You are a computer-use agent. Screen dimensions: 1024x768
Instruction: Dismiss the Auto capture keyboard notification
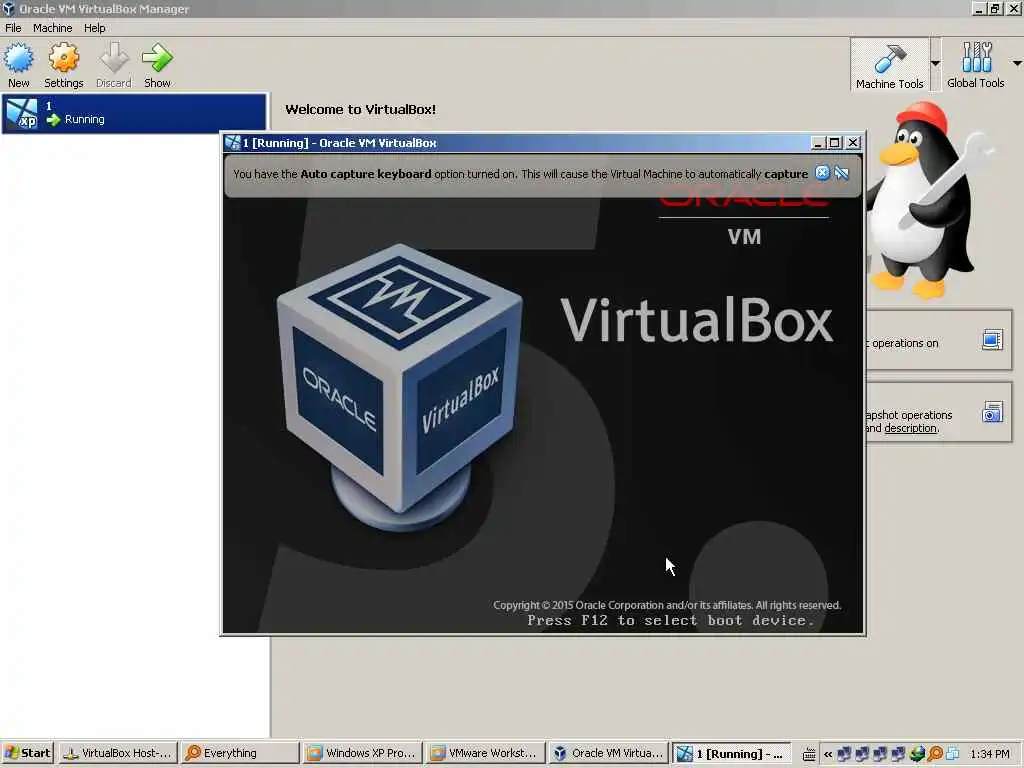click(822, 173)
